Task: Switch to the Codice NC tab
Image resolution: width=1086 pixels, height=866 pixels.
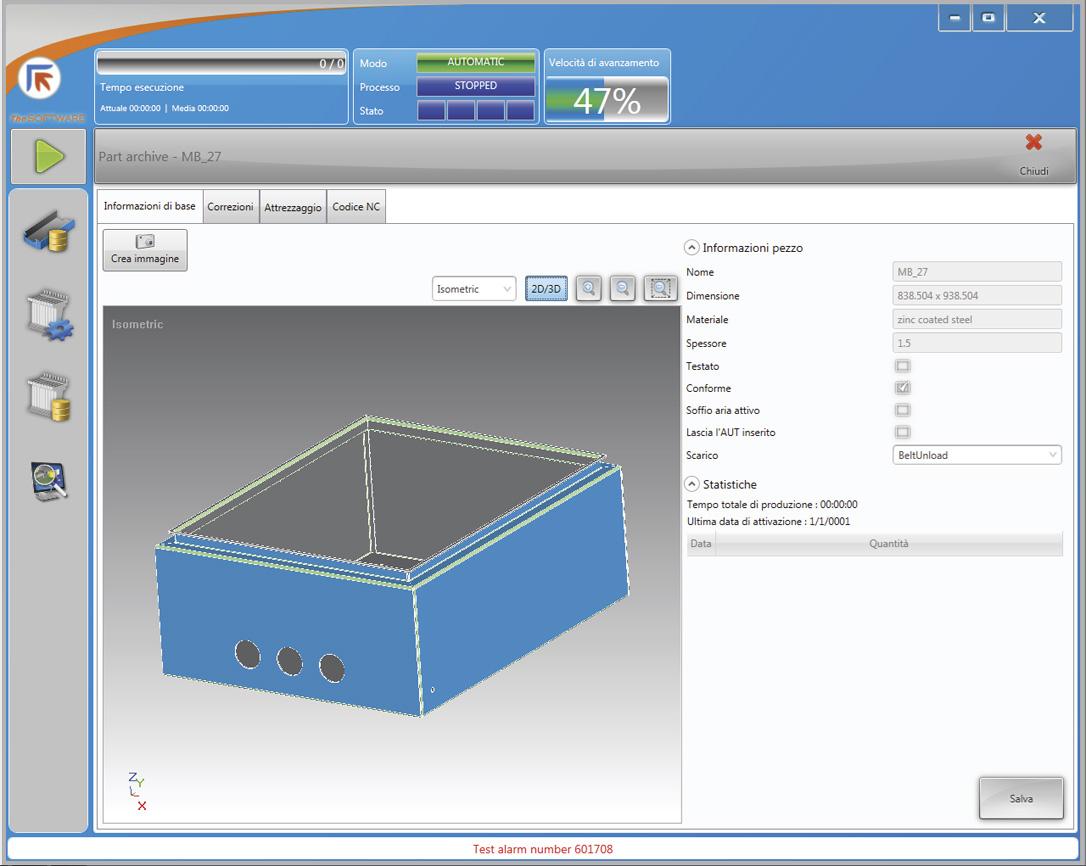Action: (x=356, y=207)
